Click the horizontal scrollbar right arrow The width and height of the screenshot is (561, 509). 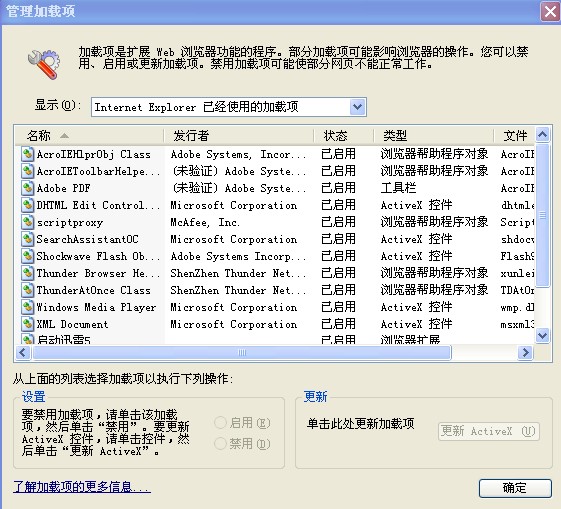[x=525, y=353]
